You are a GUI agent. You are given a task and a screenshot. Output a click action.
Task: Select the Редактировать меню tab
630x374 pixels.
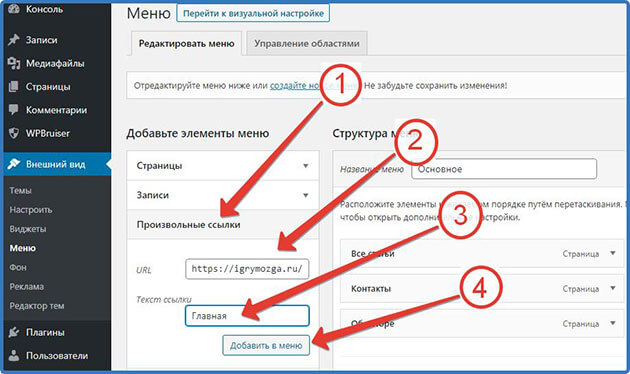point(186,43)
